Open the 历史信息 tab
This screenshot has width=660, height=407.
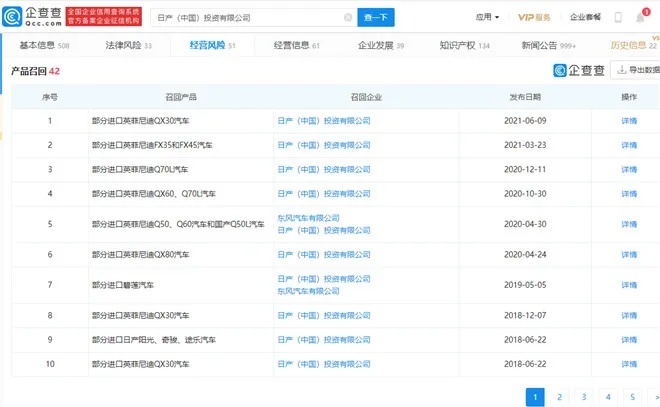633,45
